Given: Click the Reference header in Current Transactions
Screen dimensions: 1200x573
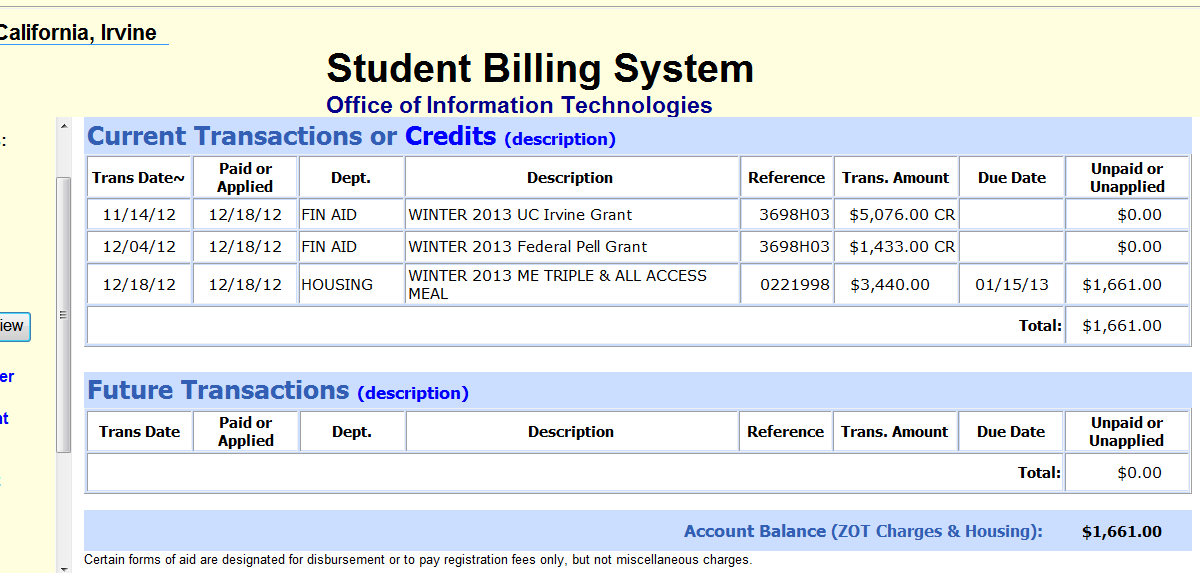Looking at the screenshot, I should pyautogui.click(x=786, y=178).
